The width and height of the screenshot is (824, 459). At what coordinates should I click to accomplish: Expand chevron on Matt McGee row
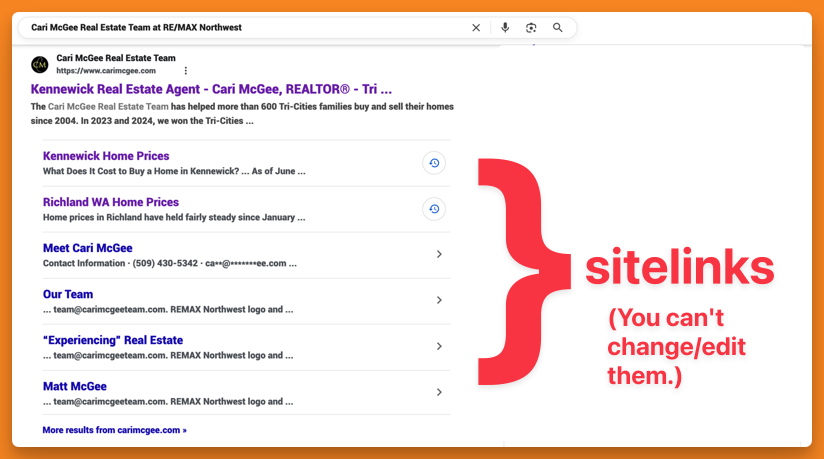[439, 392]
